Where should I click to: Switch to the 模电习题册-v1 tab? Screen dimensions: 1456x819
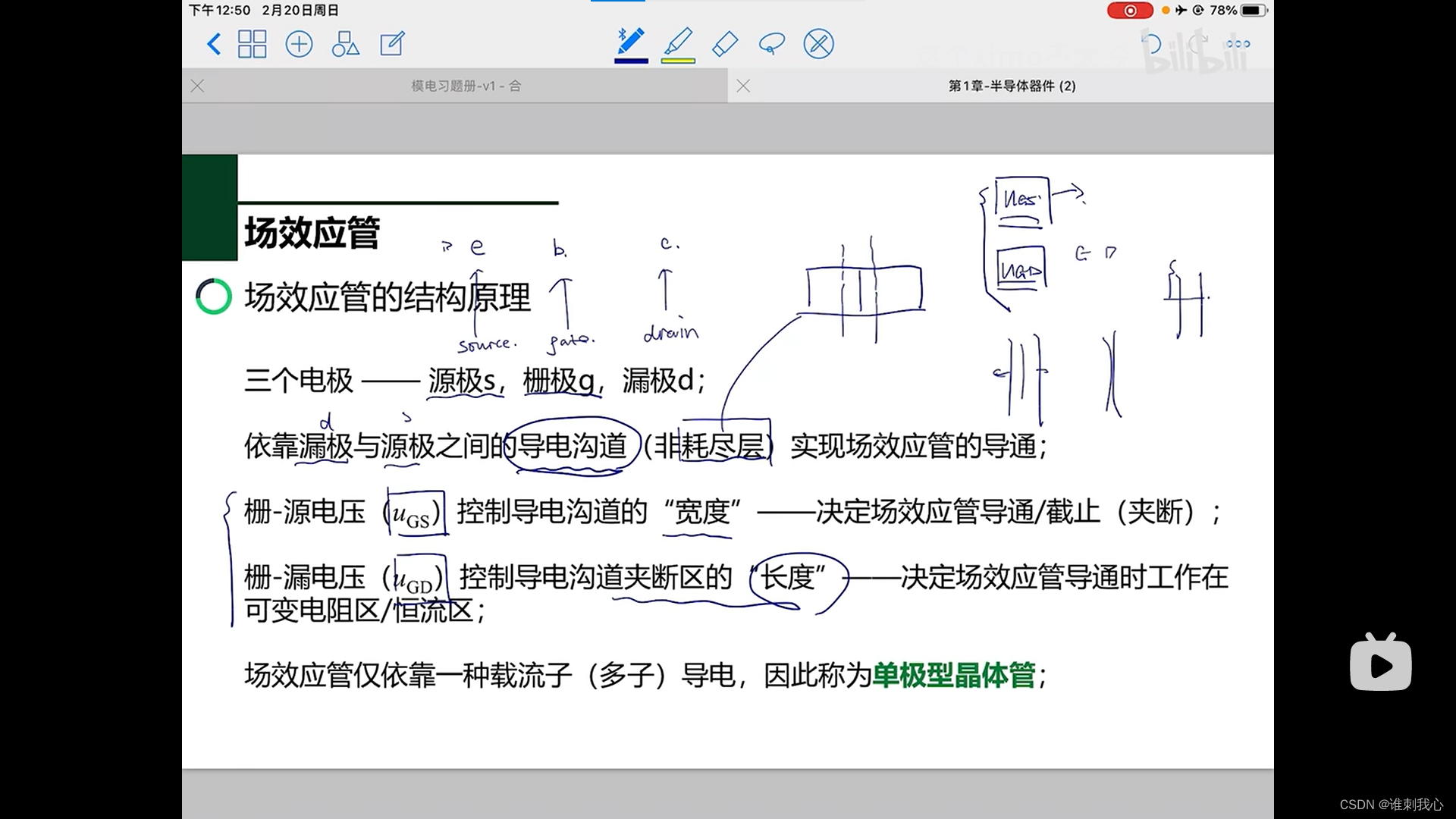coord(466,86)
